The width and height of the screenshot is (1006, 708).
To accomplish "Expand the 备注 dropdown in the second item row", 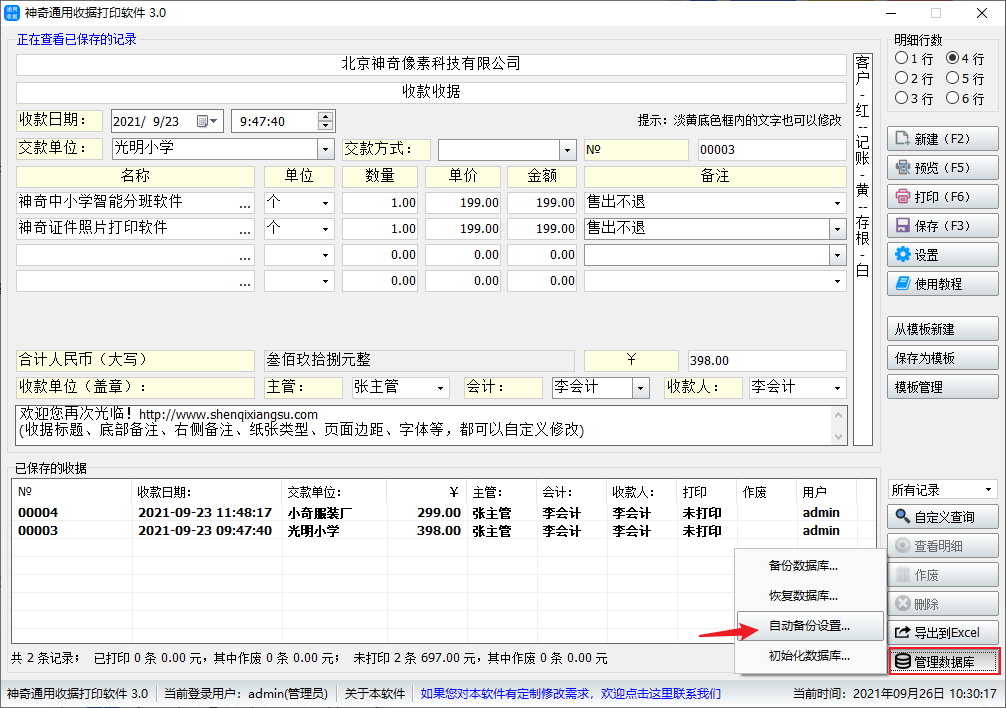I will click(x=837, y=229).
